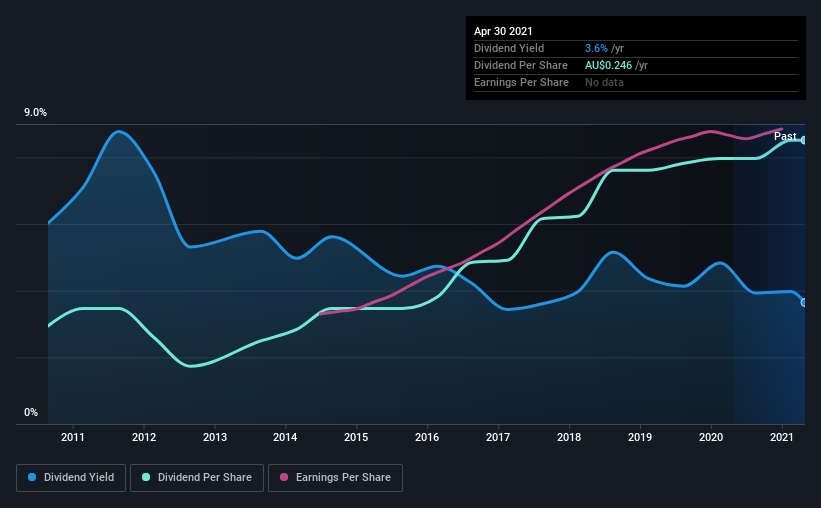Select the 2012 x-axis label
Image resolution: width=821 pixels, height=508 pixels.
tap(144, 437)
